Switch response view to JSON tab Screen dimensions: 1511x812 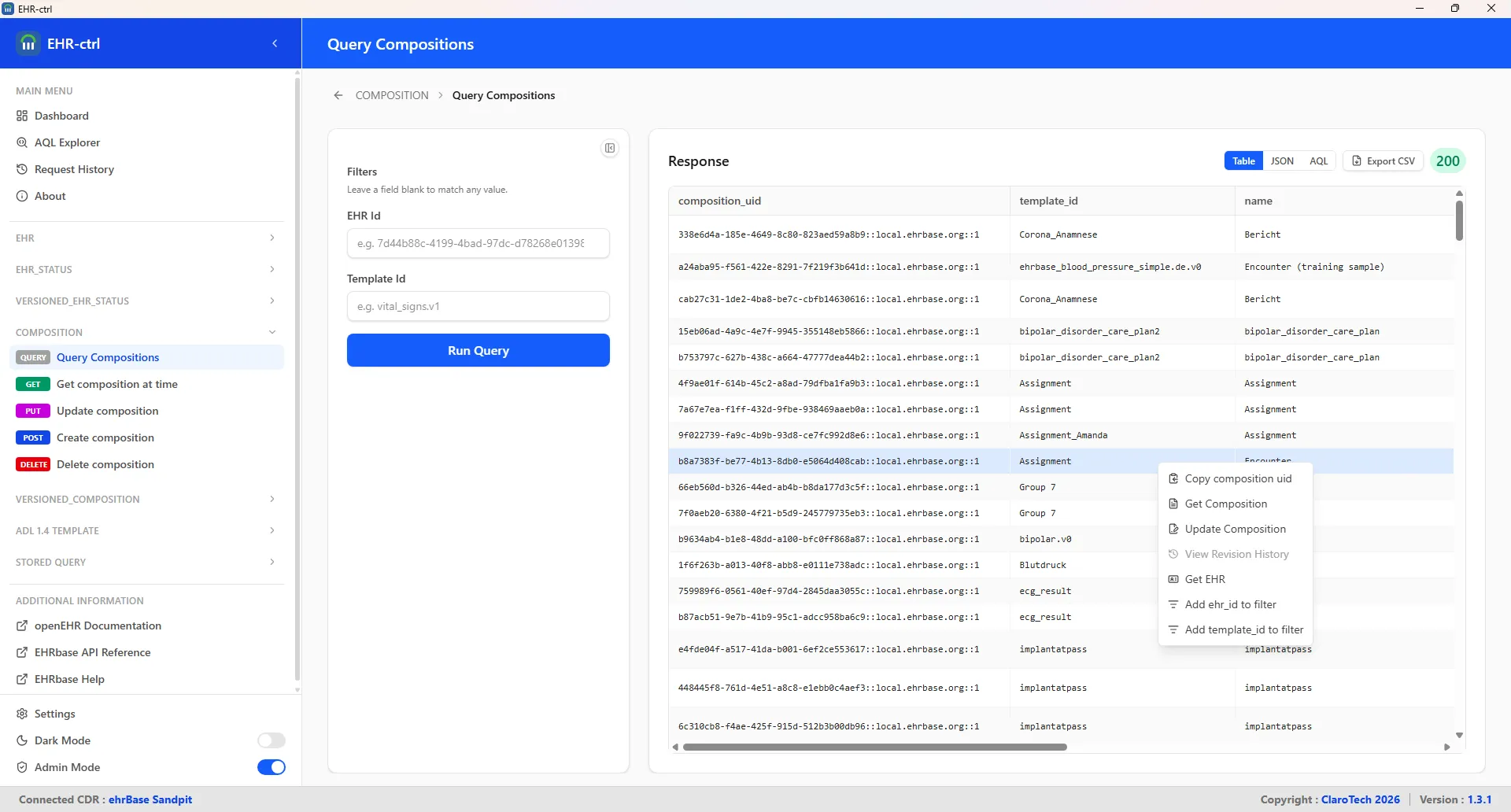point(1282,161)
